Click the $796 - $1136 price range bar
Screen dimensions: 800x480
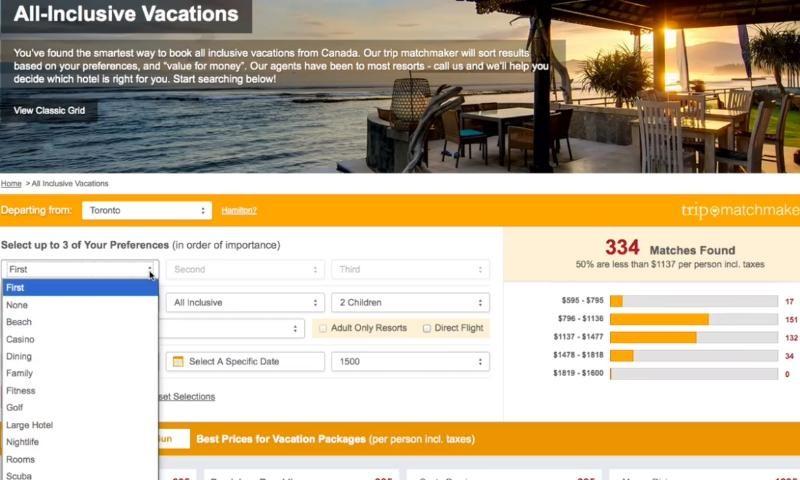pos(693,319)
